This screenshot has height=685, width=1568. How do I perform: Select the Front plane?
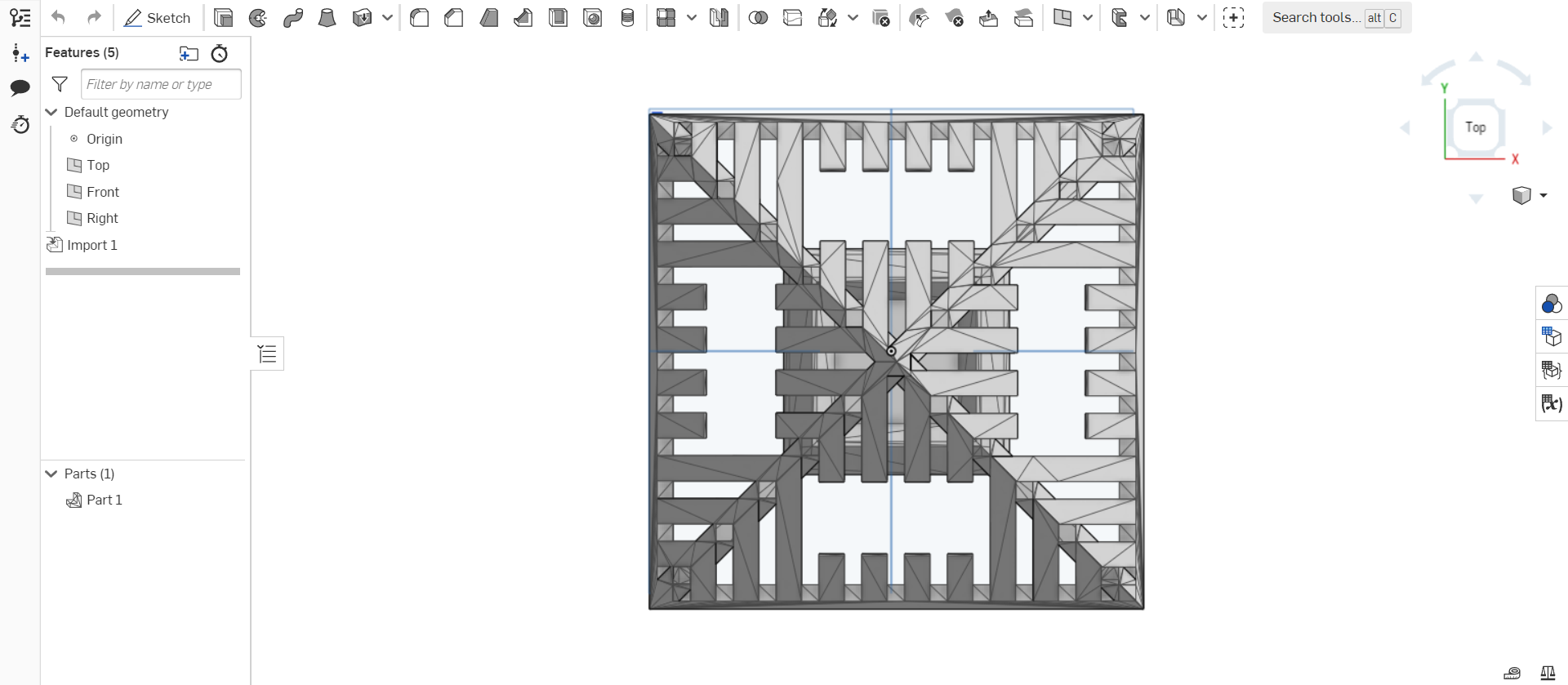coord(103,192)
